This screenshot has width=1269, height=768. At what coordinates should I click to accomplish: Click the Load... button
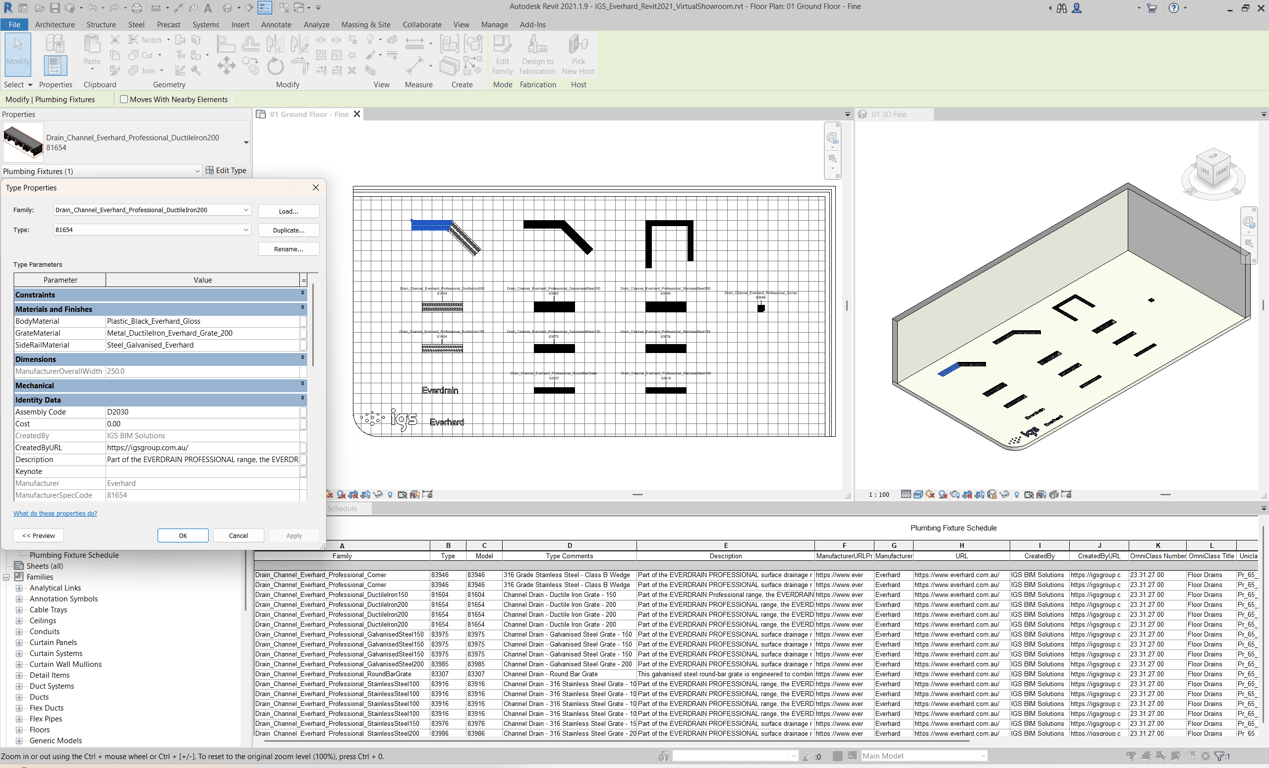288,211
